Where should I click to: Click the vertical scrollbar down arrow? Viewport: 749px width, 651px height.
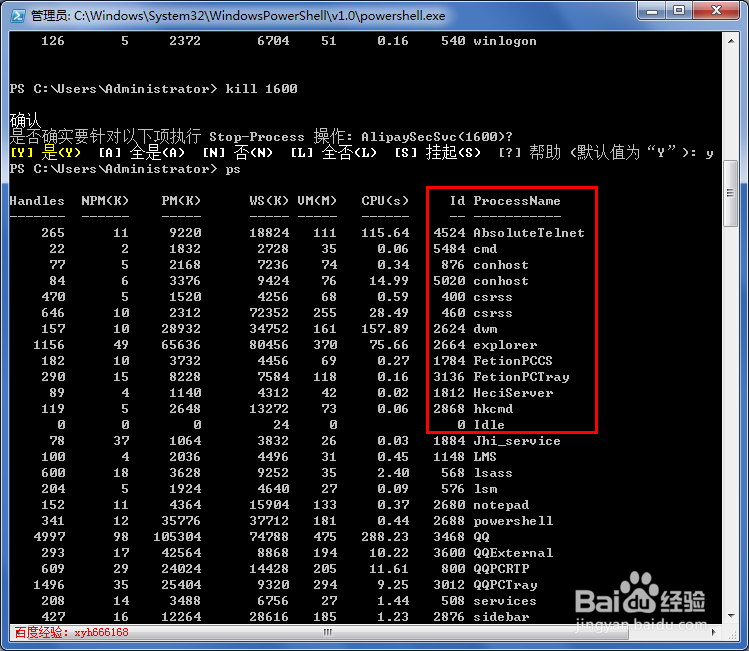(x=731, y=616)
